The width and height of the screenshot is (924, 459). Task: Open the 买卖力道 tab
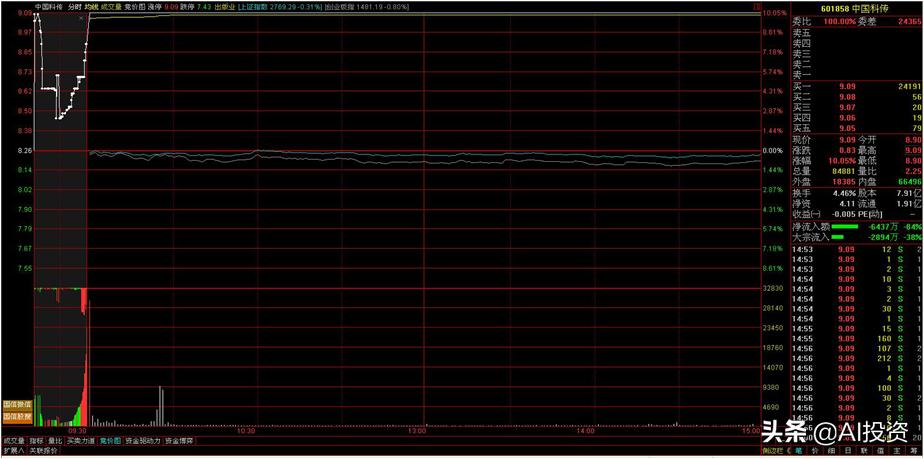(81, 440)
